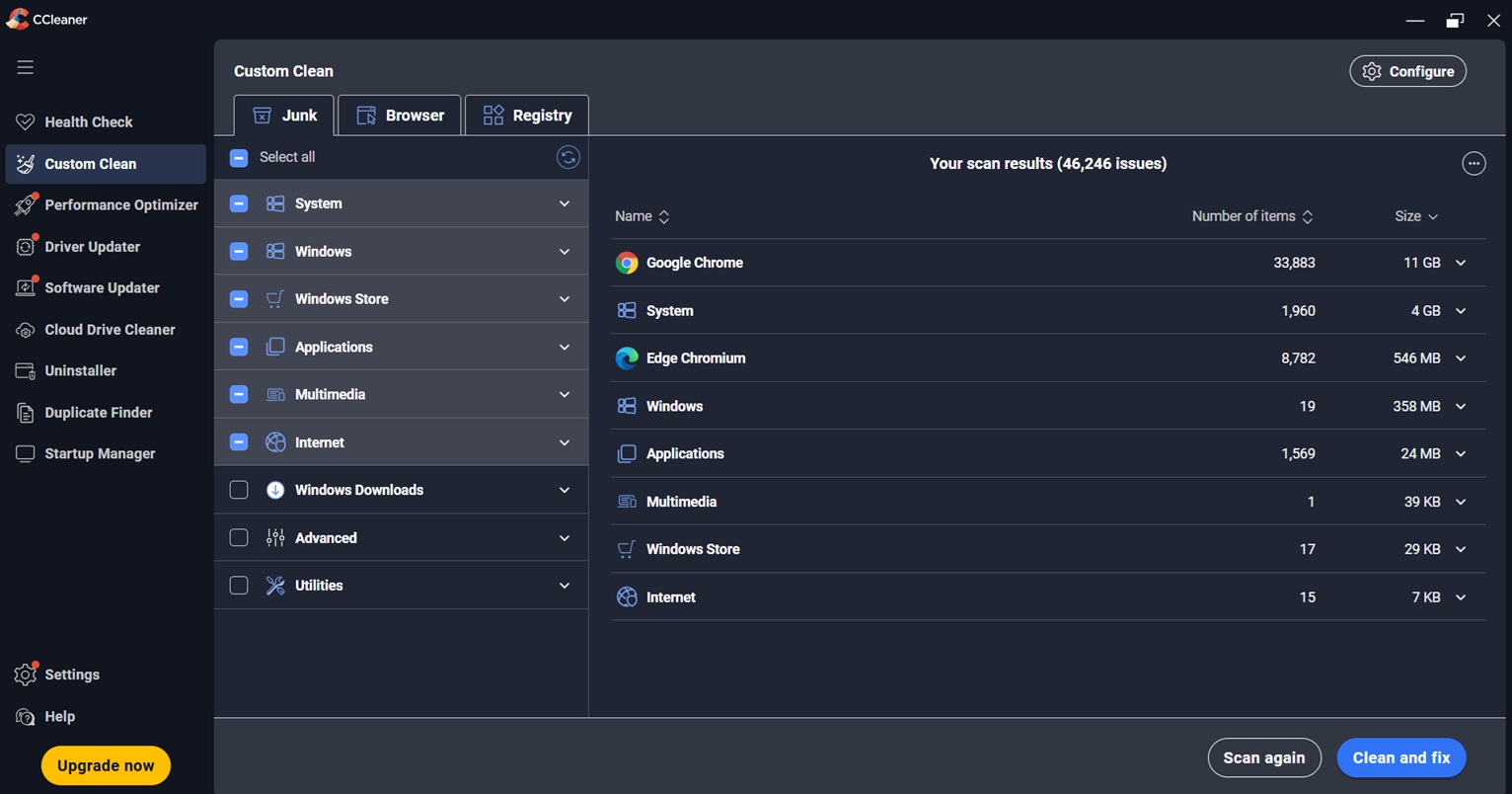Sort results by Number of items column
The height and width of the screenshot is (794, 1512).
1252,216
